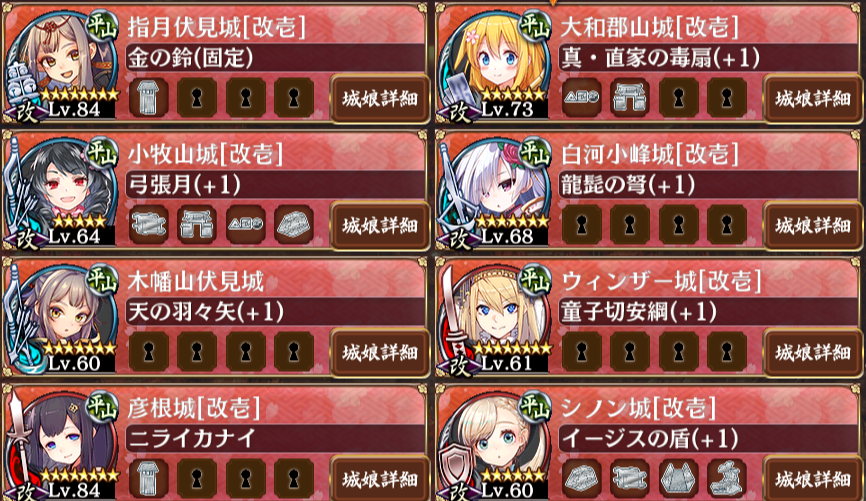Select third facility icon of シノン城

pos(678,478)
